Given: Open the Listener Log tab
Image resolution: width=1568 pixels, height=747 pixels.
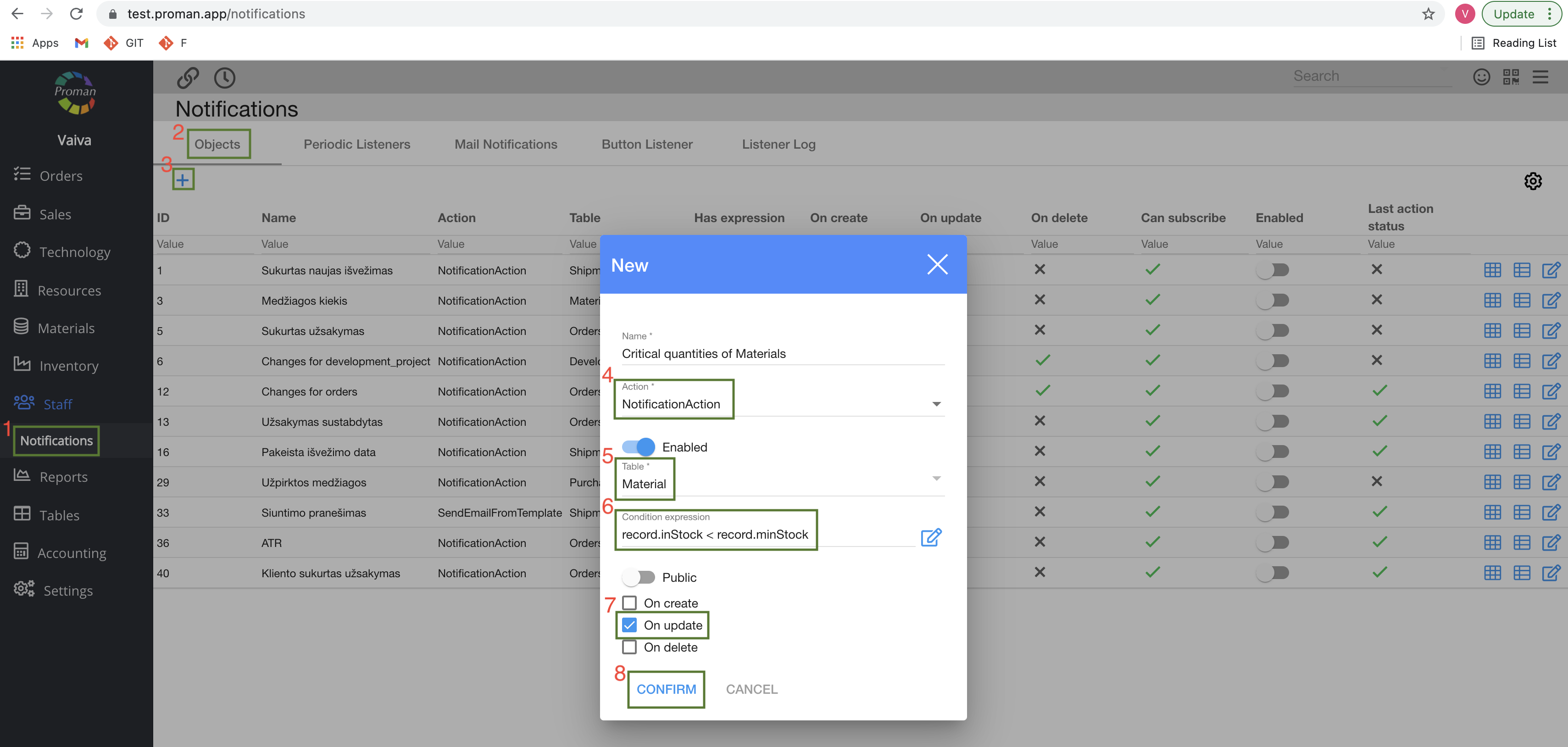Looking at the screenshot, I should [x=778, y=144].
